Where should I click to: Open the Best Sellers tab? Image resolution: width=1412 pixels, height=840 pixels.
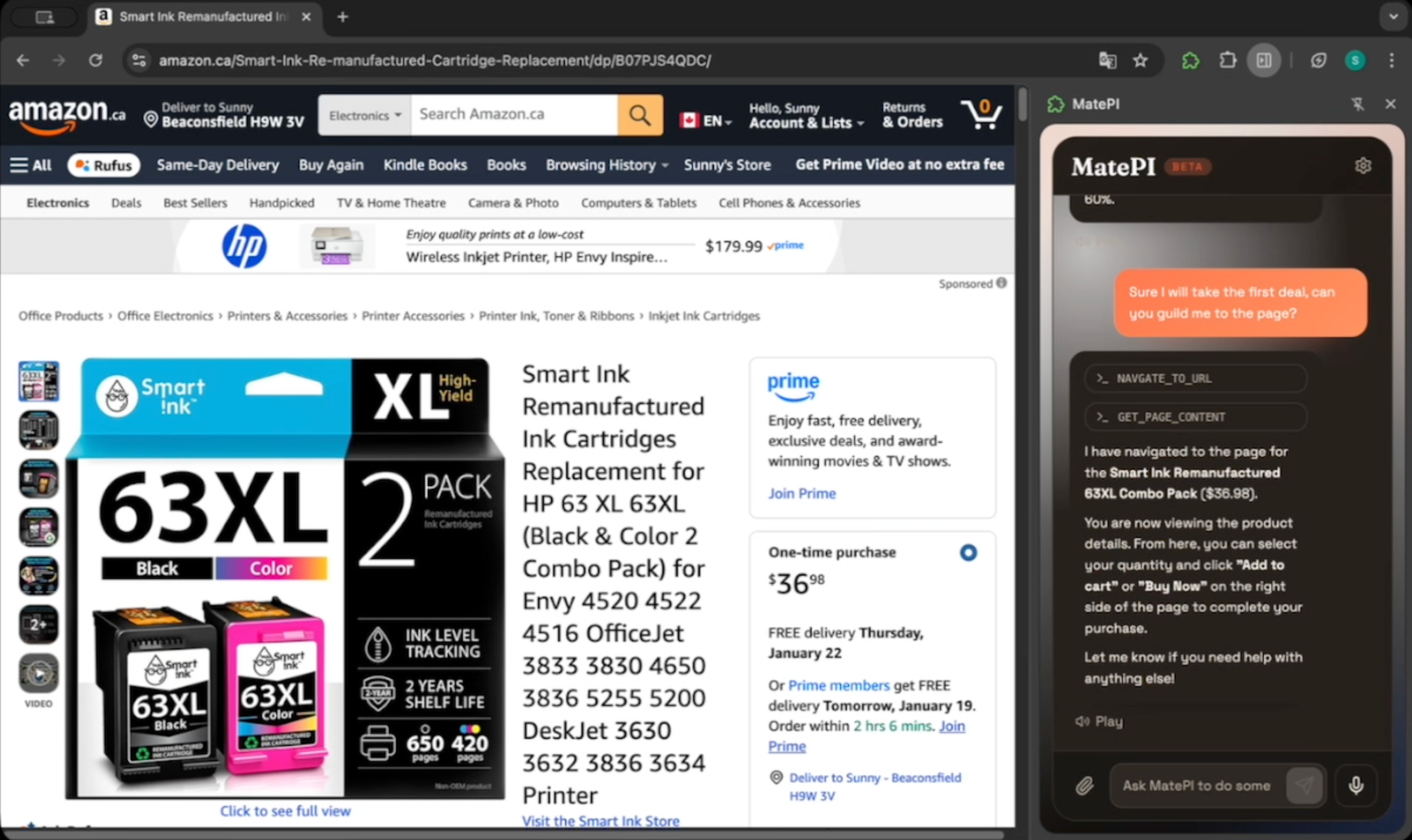tap(195, 203)
